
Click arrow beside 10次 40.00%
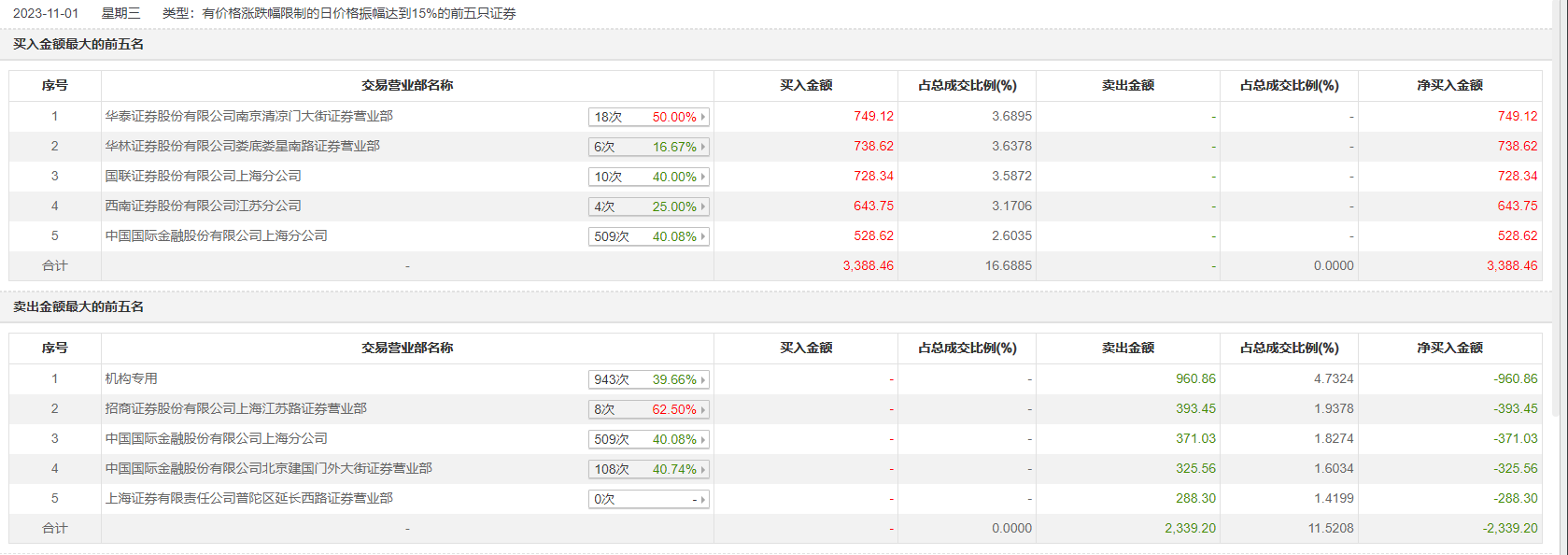pyautogui.click(x=703, y=178)
